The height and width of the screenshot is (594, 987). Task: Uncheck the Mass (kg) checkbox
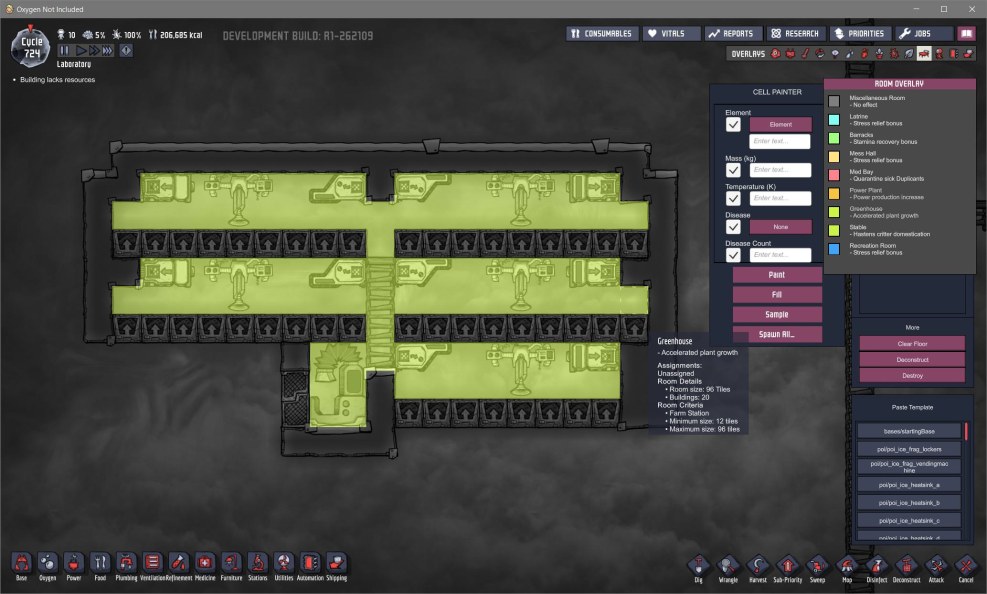(x=734, y=170)
